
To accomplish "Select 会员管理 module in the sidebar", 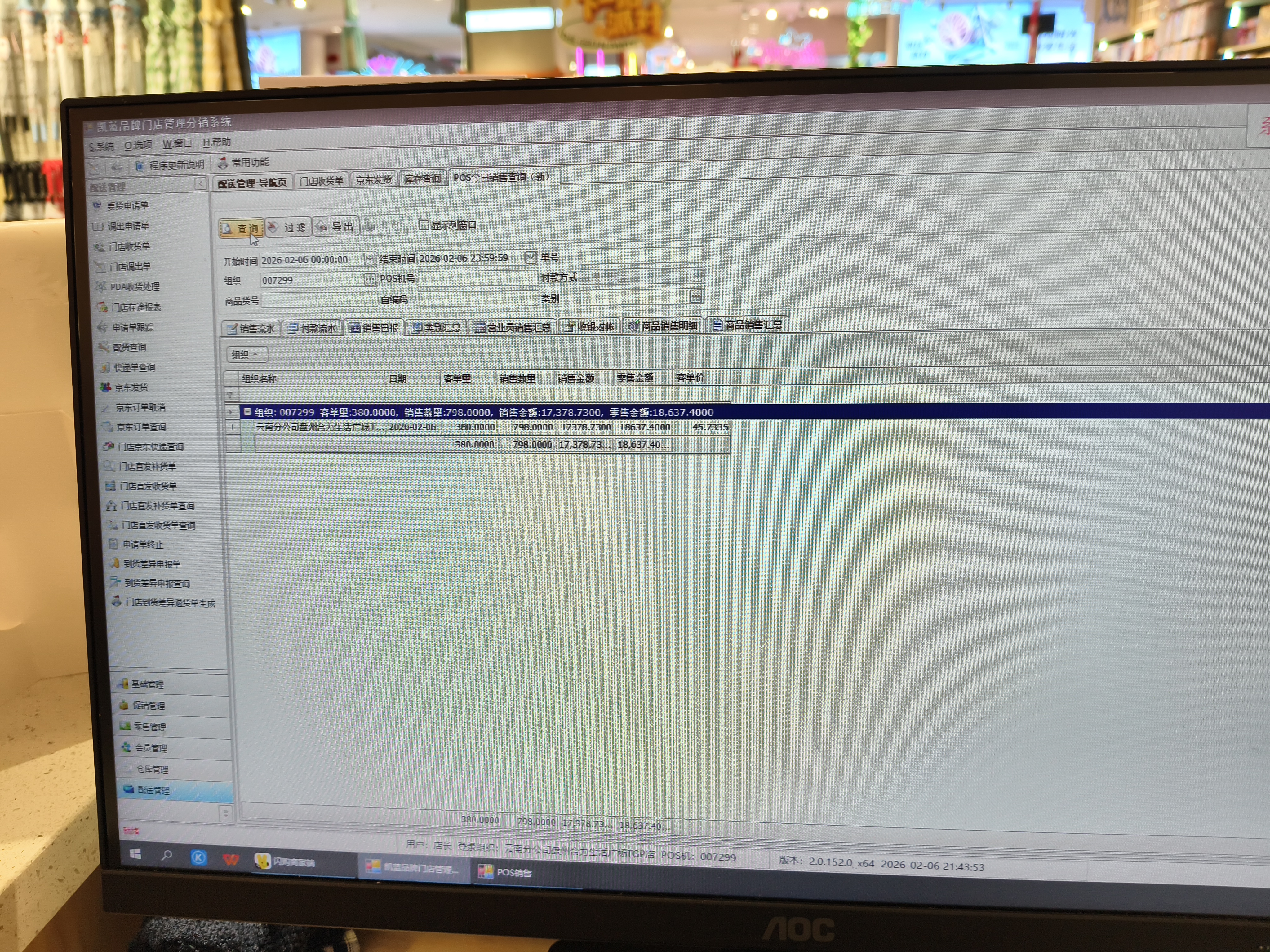I will (150, 748).
